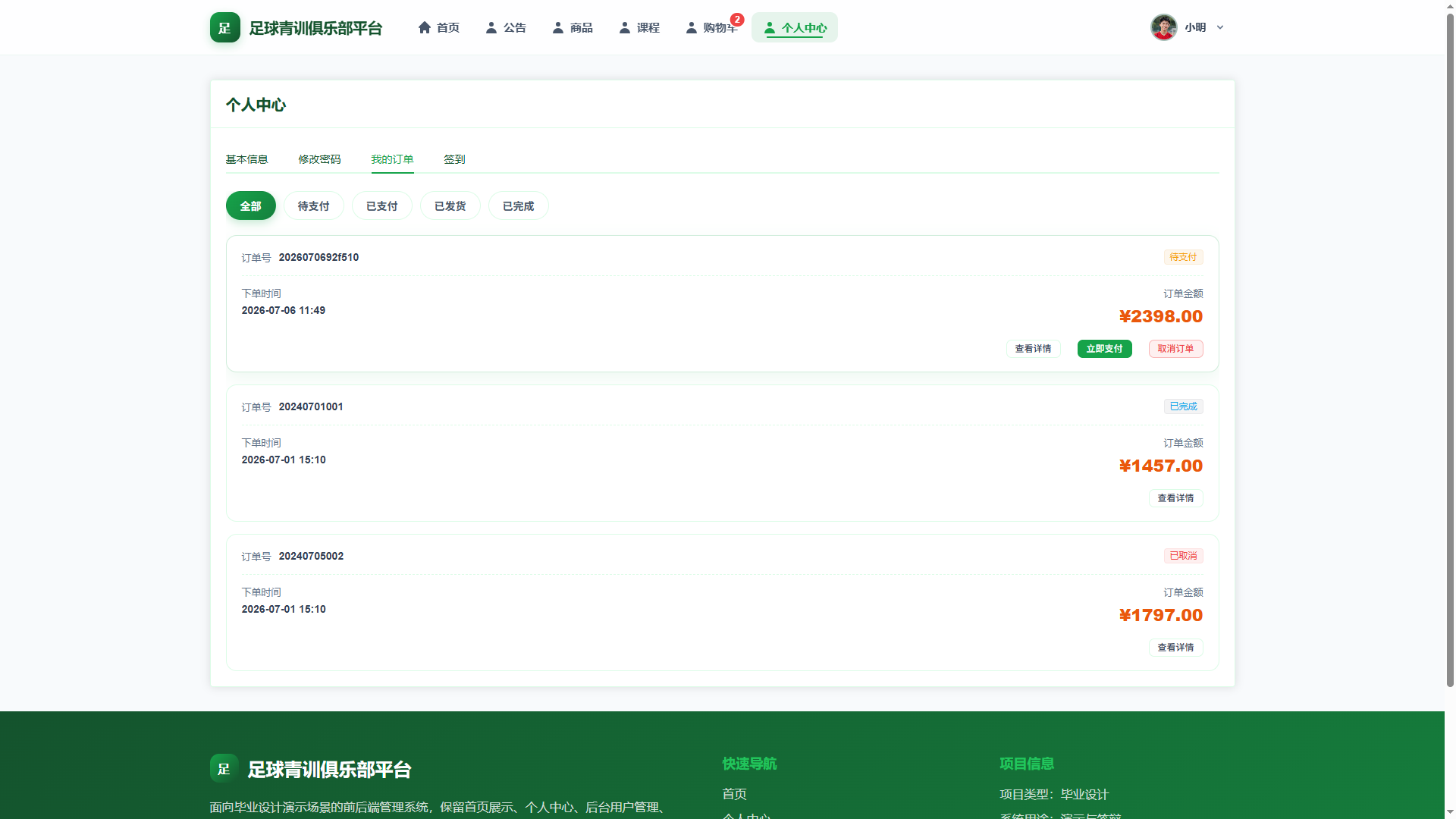Click the 已取消 status tag
This screenshot has height=819, width=1456.
click(1184, 556)
